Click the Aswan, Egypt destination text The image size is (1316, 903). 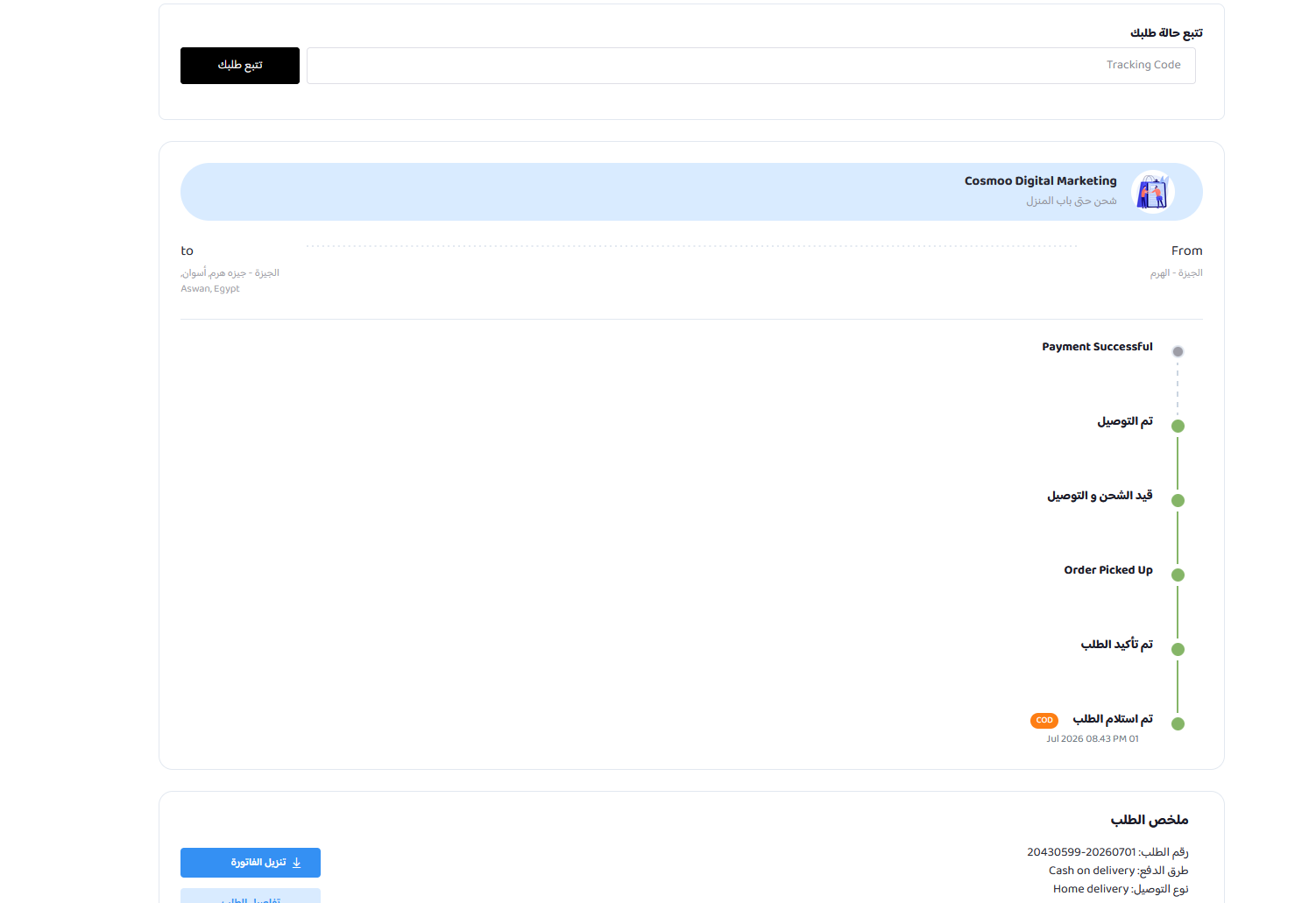coord(210,289)
